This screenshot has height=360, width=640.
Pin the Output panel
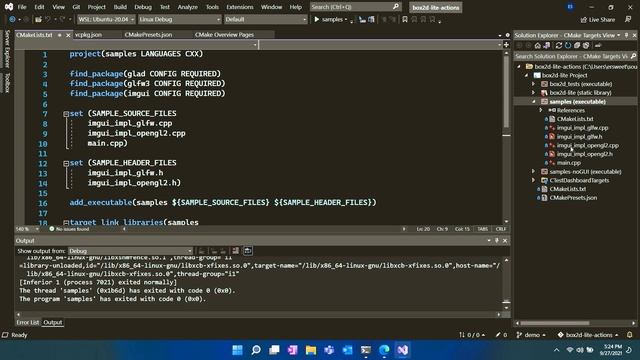pyautogui.click(x=497, y=240)
